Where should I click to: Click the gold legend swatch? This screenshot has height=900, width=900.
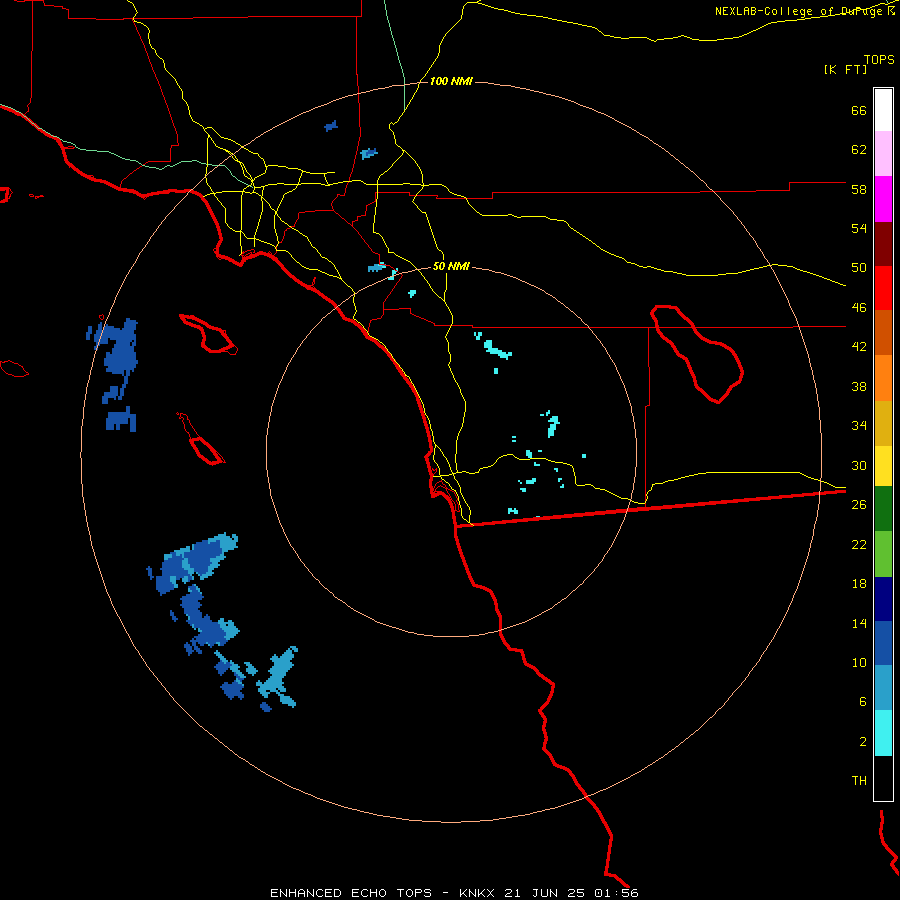tap(883, 423)
